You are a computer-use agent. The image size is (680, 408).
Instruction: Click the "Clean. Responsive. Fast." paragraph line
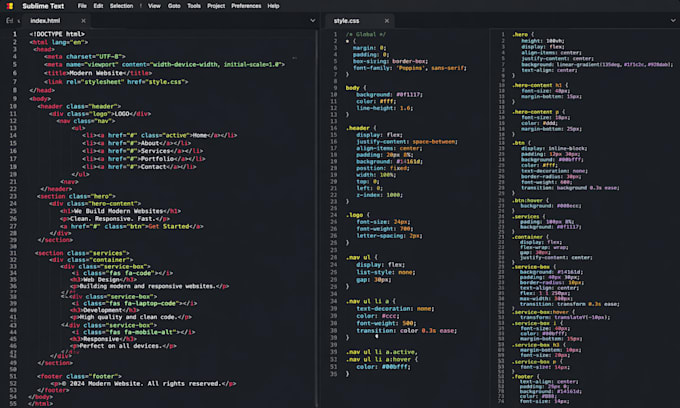115,219
